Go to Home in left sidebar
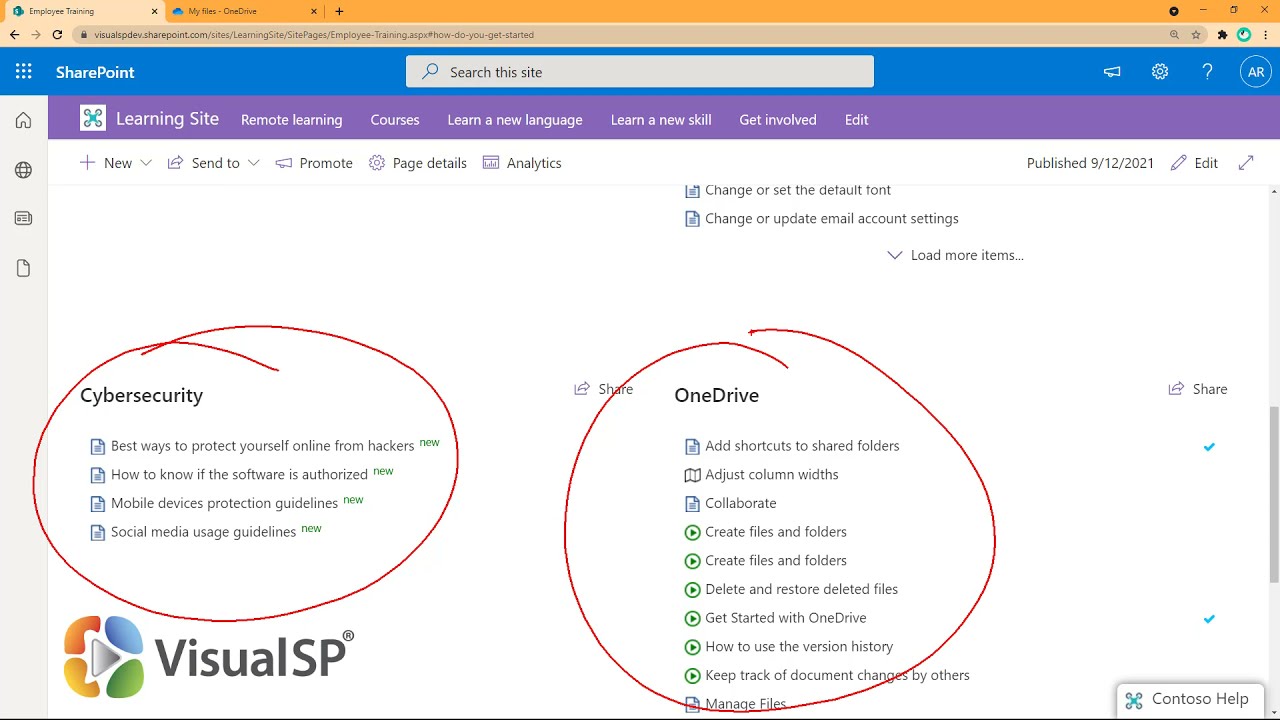 pyautogui.click(x=23, y=120)
